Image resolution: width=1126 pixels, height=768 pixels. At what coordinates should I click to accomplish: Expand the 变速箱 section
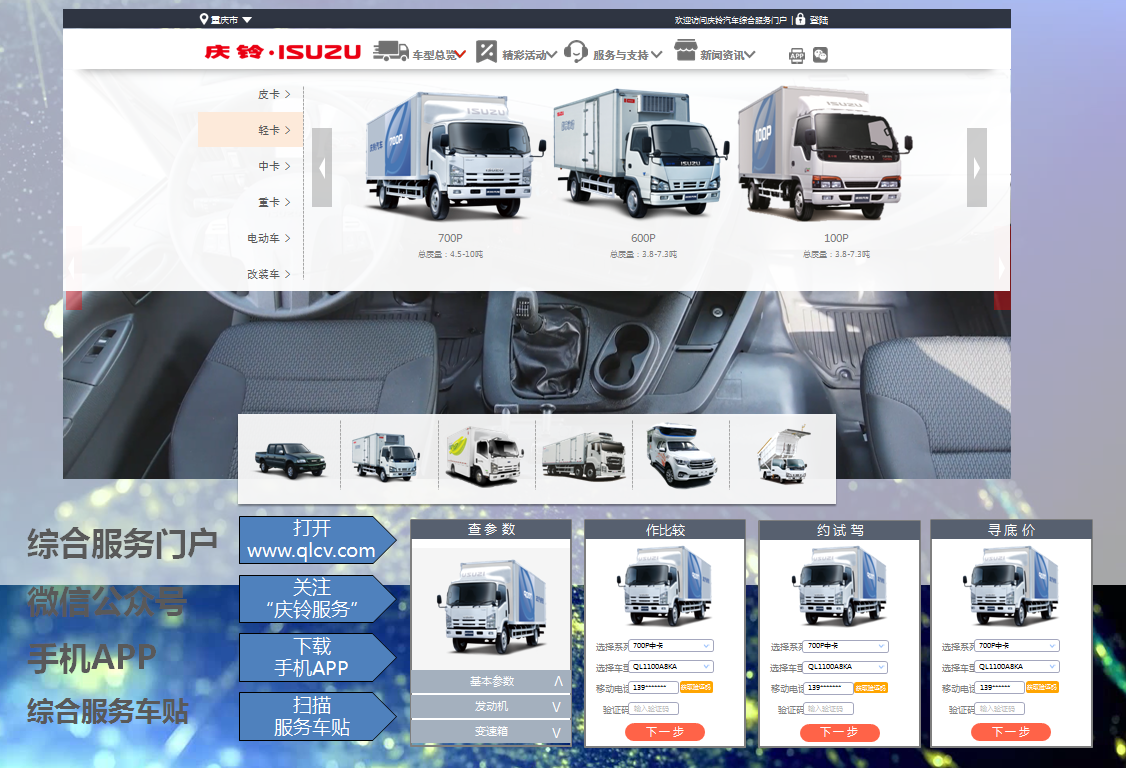[x=491, y=731]
